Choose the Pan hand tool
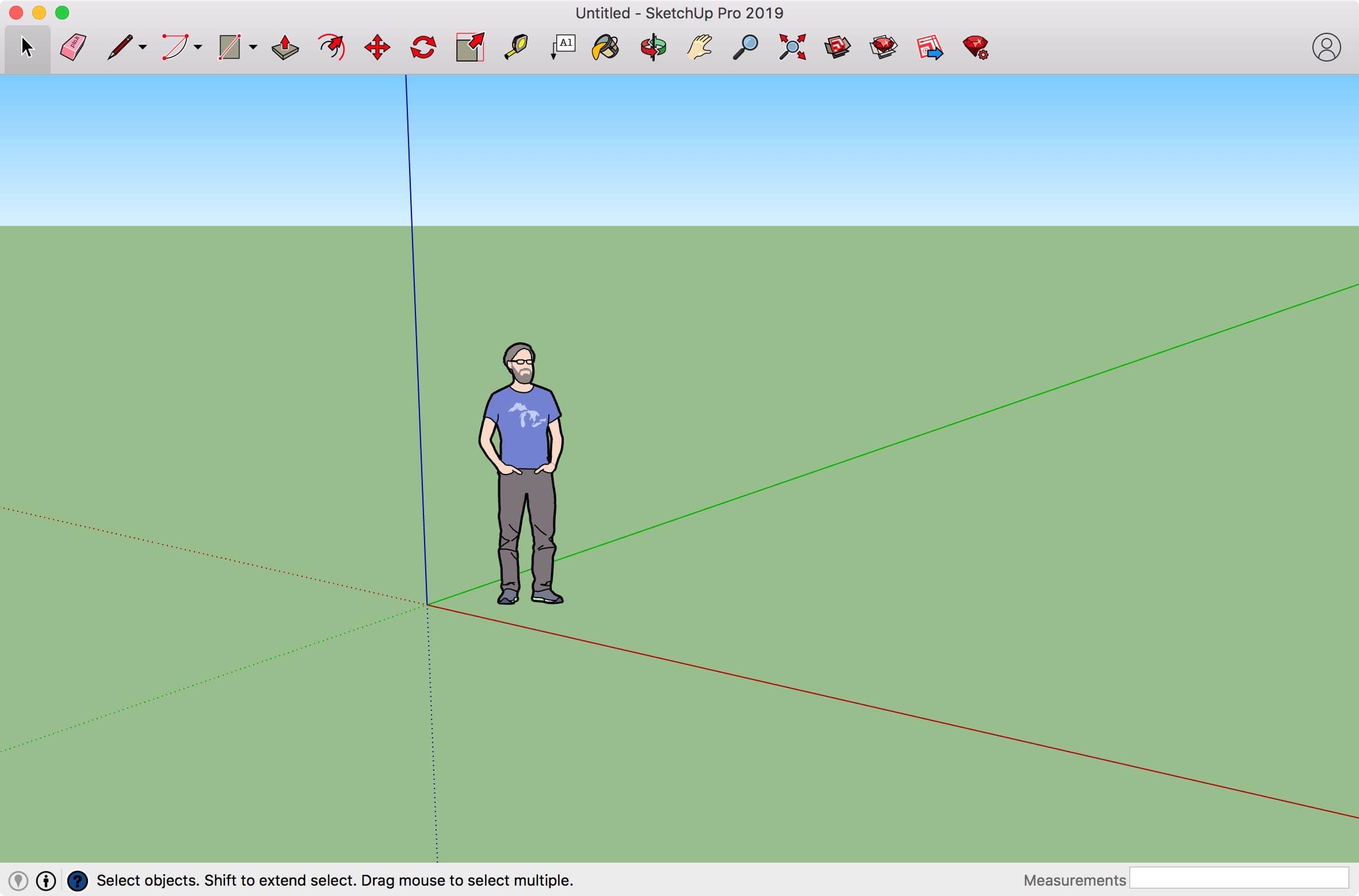The image size is (1359, 896). [699, 47]
